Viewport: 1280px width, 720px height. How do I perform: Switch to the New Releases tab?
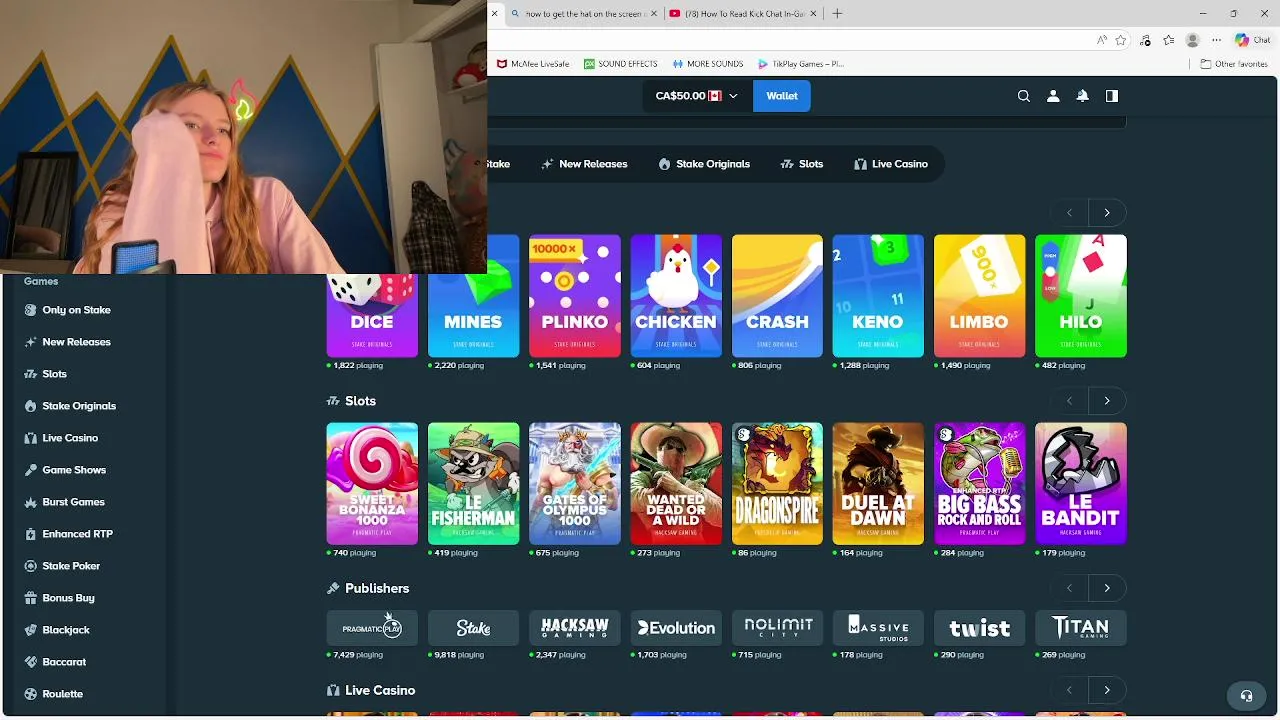[584, 164]
